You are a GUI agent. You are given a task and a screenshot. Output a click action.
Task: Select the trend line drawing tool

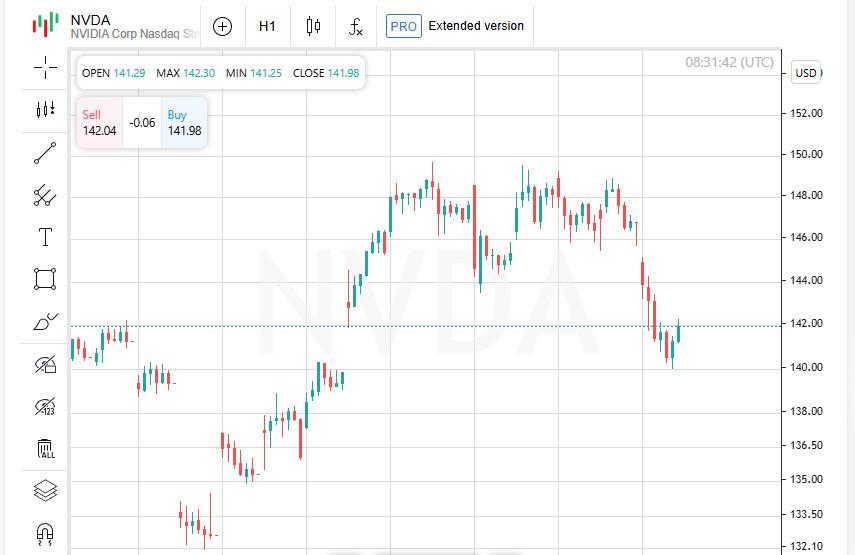click(45, 153)
